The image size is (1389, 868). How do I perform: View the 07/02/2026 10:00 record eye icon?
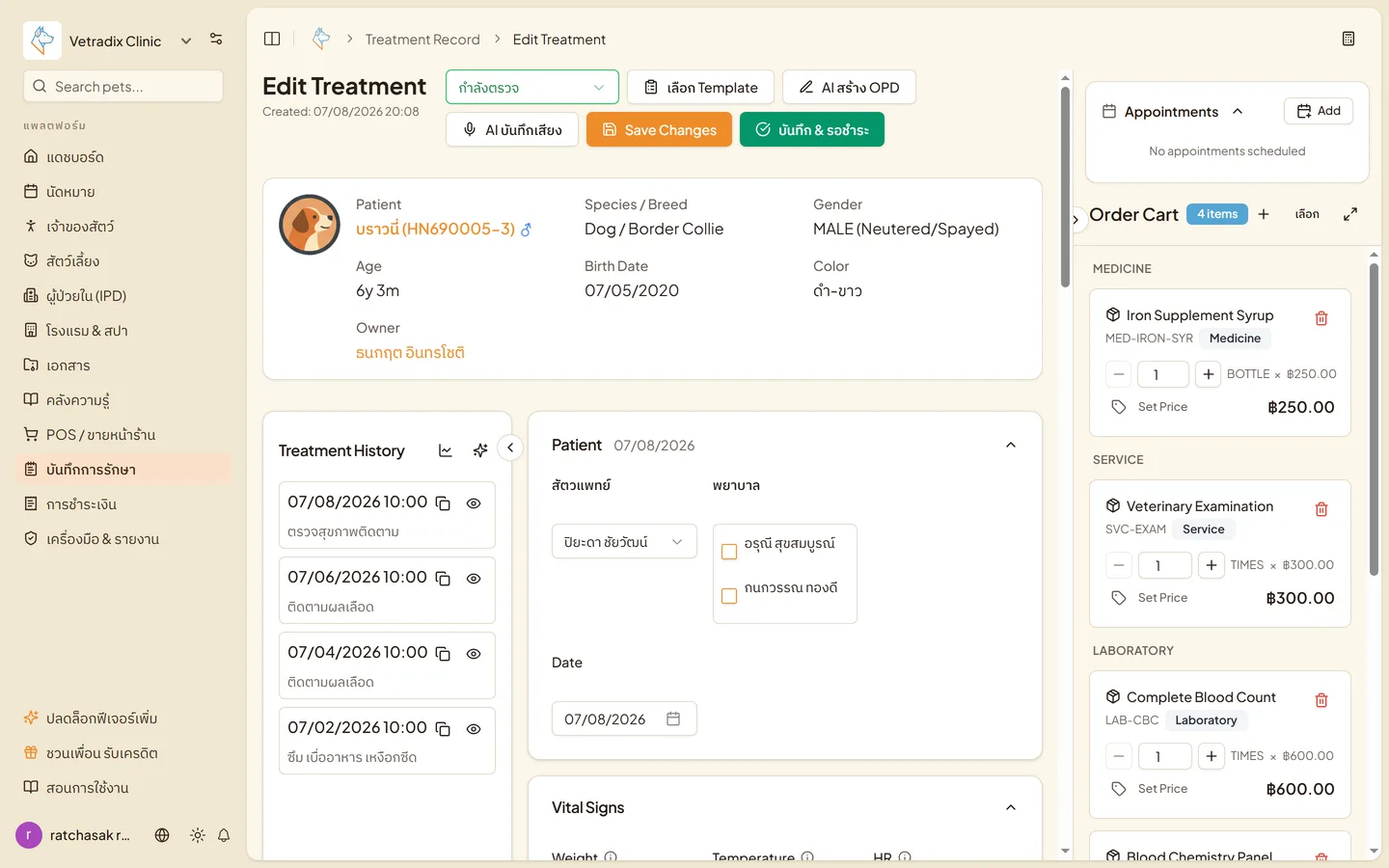click(x=474, y=729)
